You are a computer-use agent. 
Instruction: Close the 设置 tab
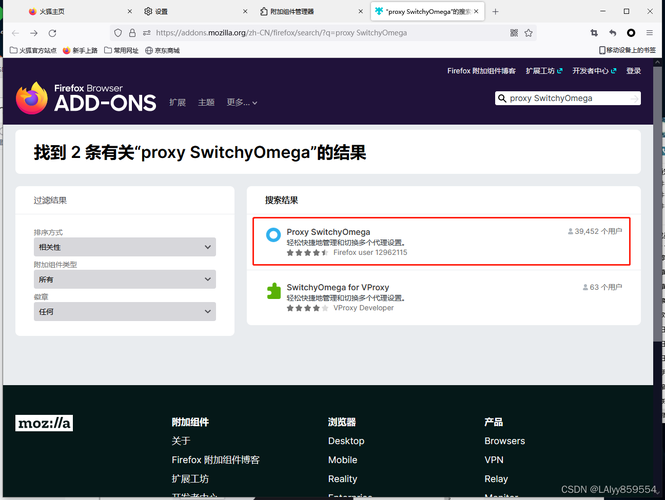point(245,11)
